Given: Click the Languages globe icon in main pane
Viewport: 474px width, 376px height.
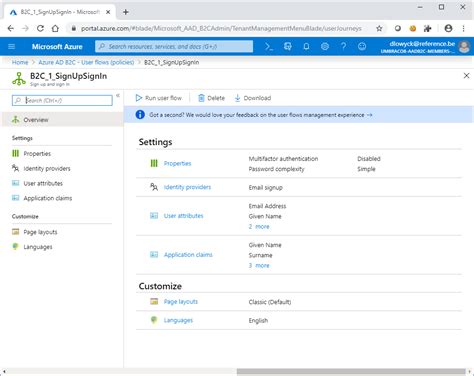Looking at the screenshot, I should click(154, 320).
